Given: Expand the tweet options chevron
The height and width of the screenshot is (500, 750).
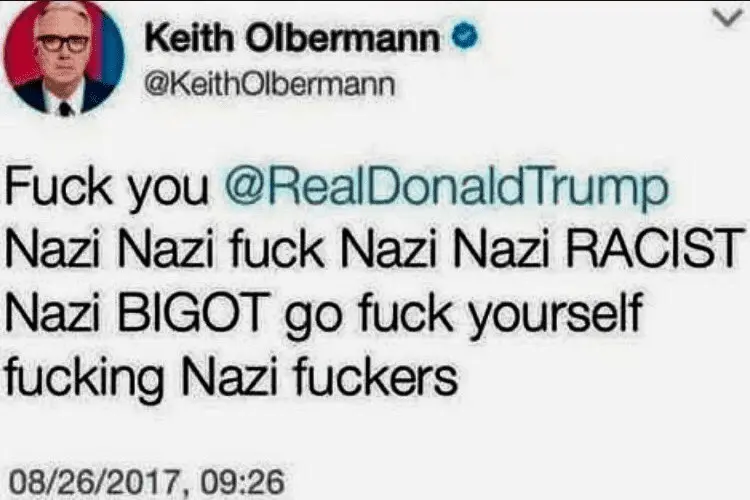Looking at the screenshot, I should pos(727,19).
